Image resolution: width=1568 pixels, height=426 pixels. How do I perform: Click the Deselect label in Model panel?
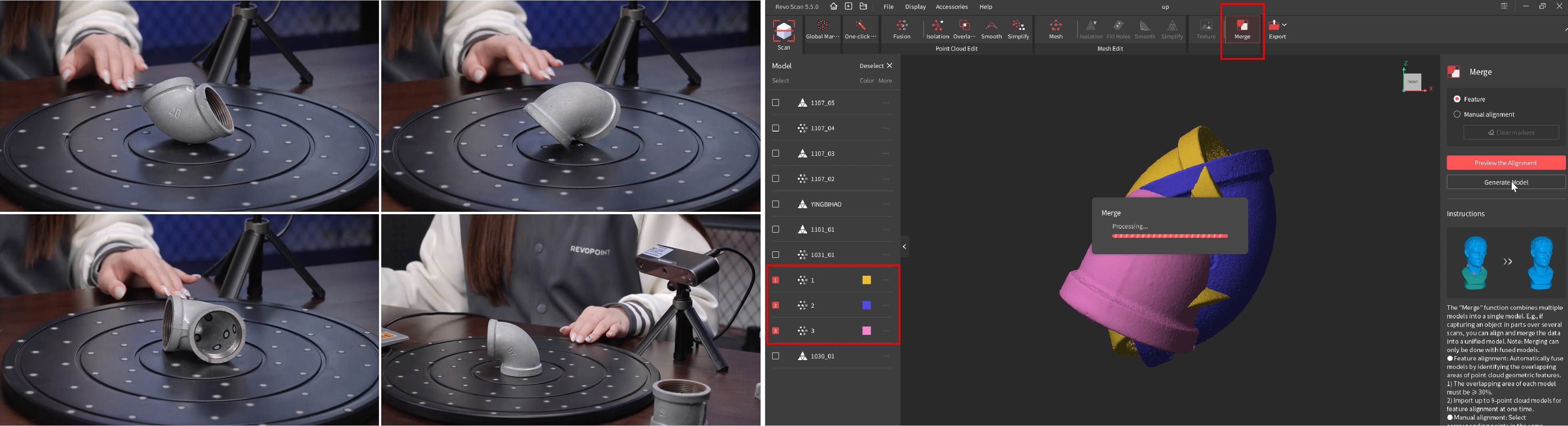click(x=871, y=66)
